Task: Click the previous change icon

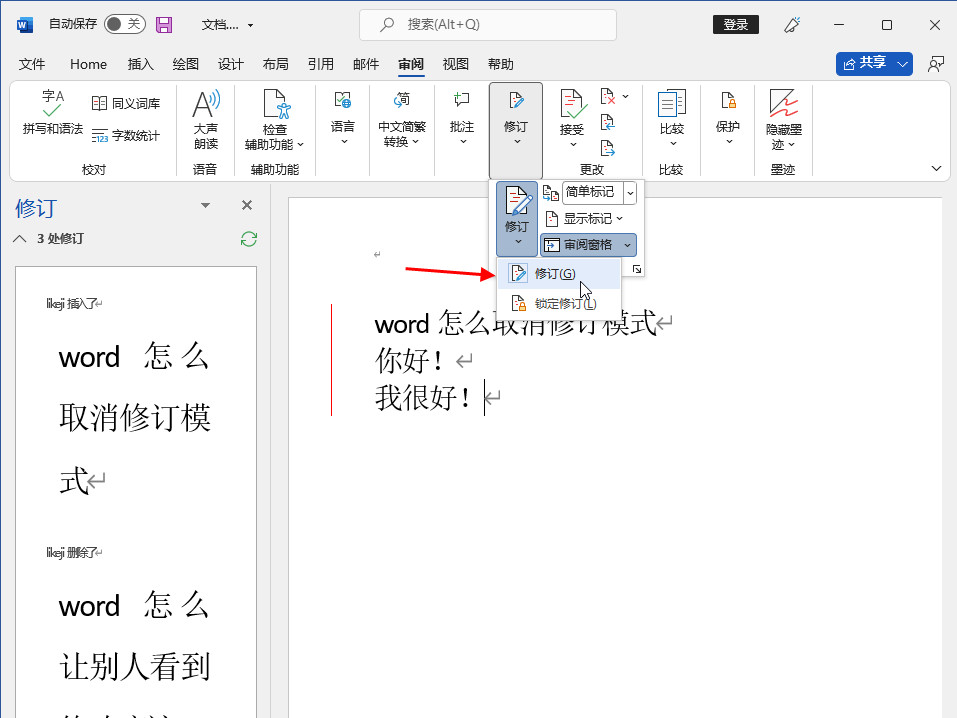Action: (607, 123)
